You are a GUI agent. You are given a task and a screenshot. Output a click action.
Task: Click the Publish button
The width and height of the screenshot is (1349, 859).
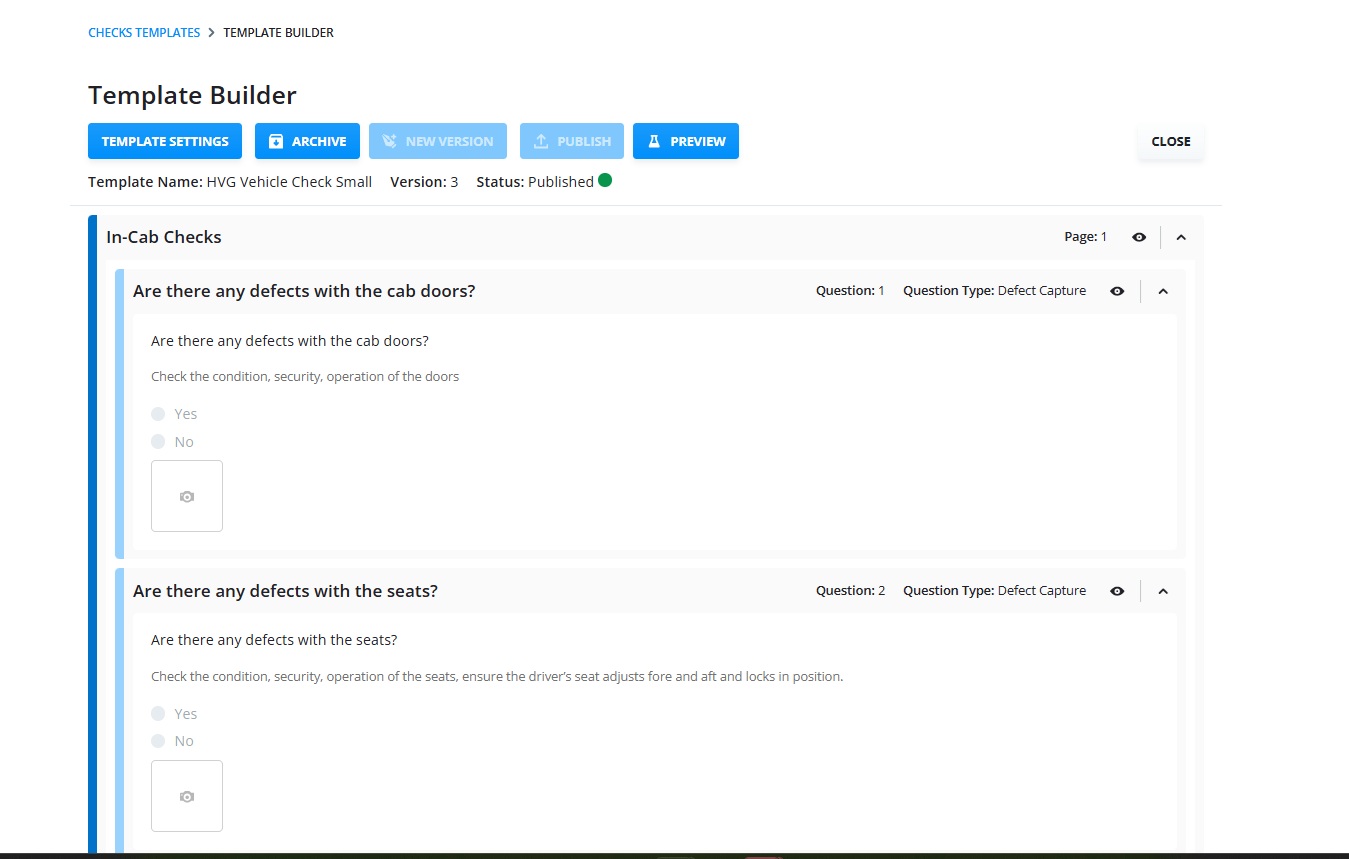[x=572, y=141]
